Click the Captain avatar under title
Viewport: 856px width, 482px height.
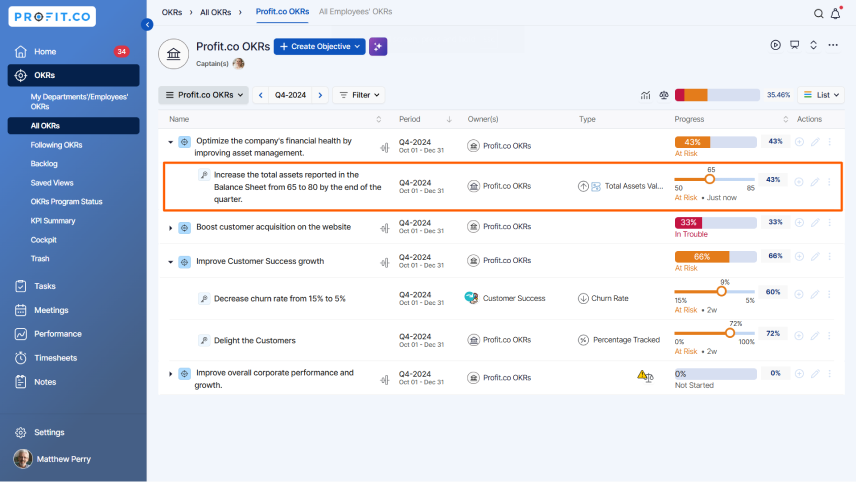coord(239,63)
